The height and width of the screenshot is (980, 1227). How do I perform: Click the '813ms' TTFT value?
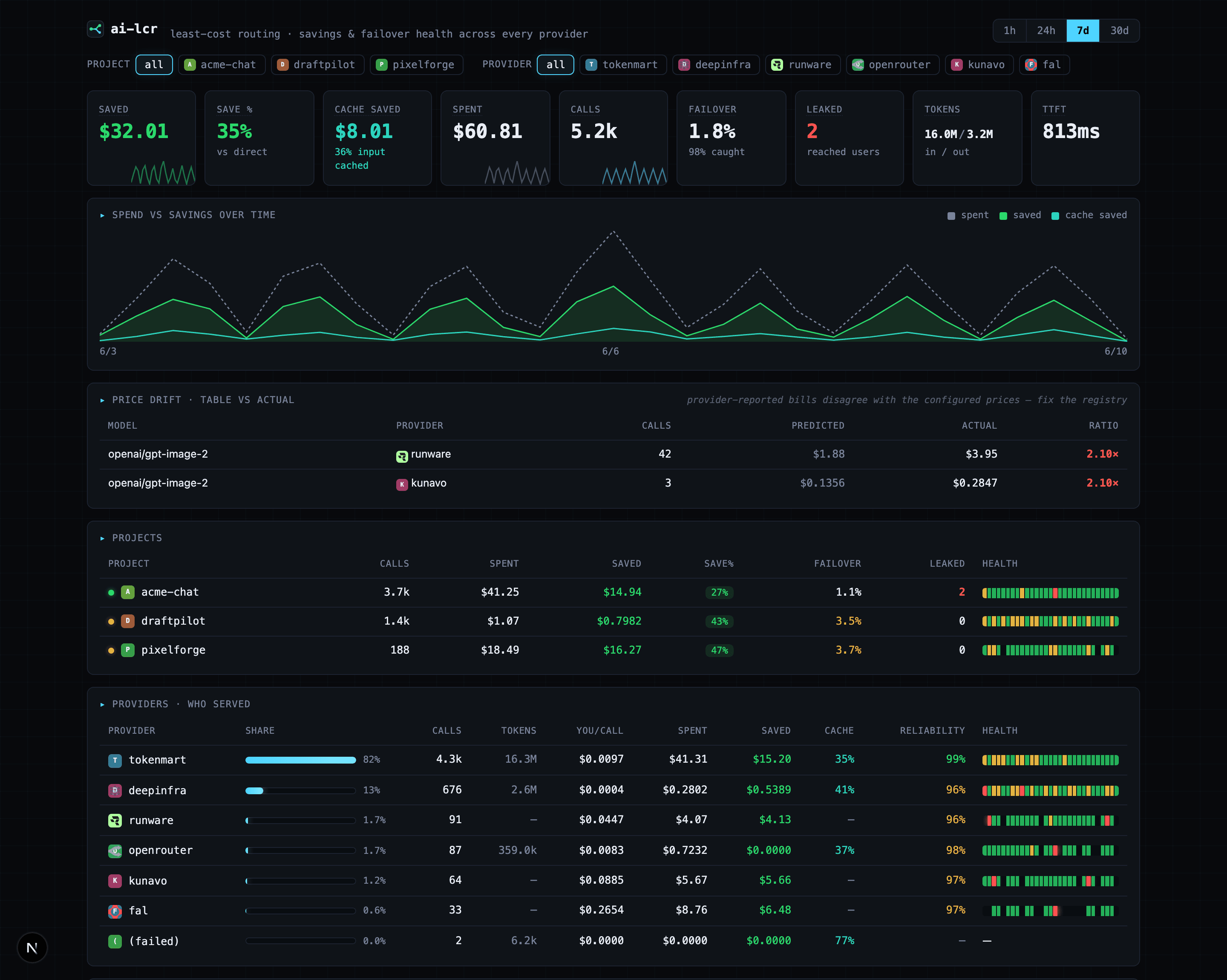tap(1071, 132)
